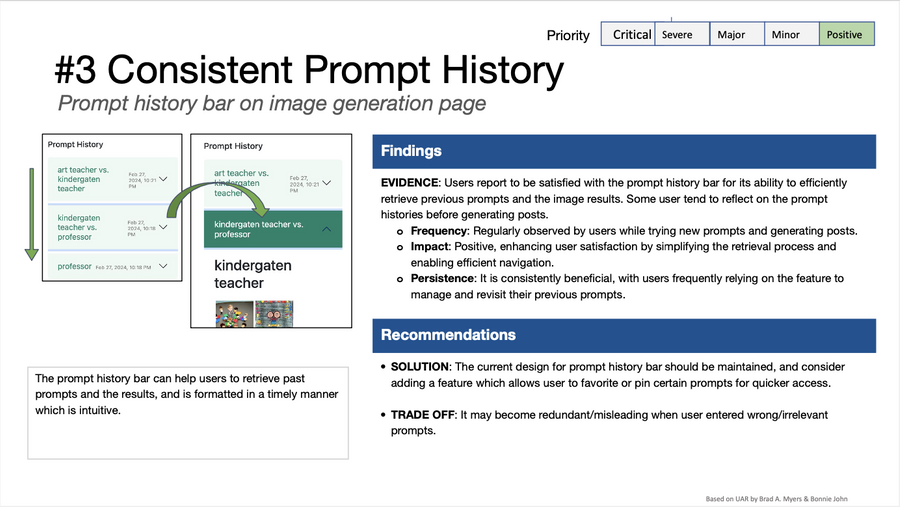
Task: Select the Minor priority box
Action: tap(792, 34)
